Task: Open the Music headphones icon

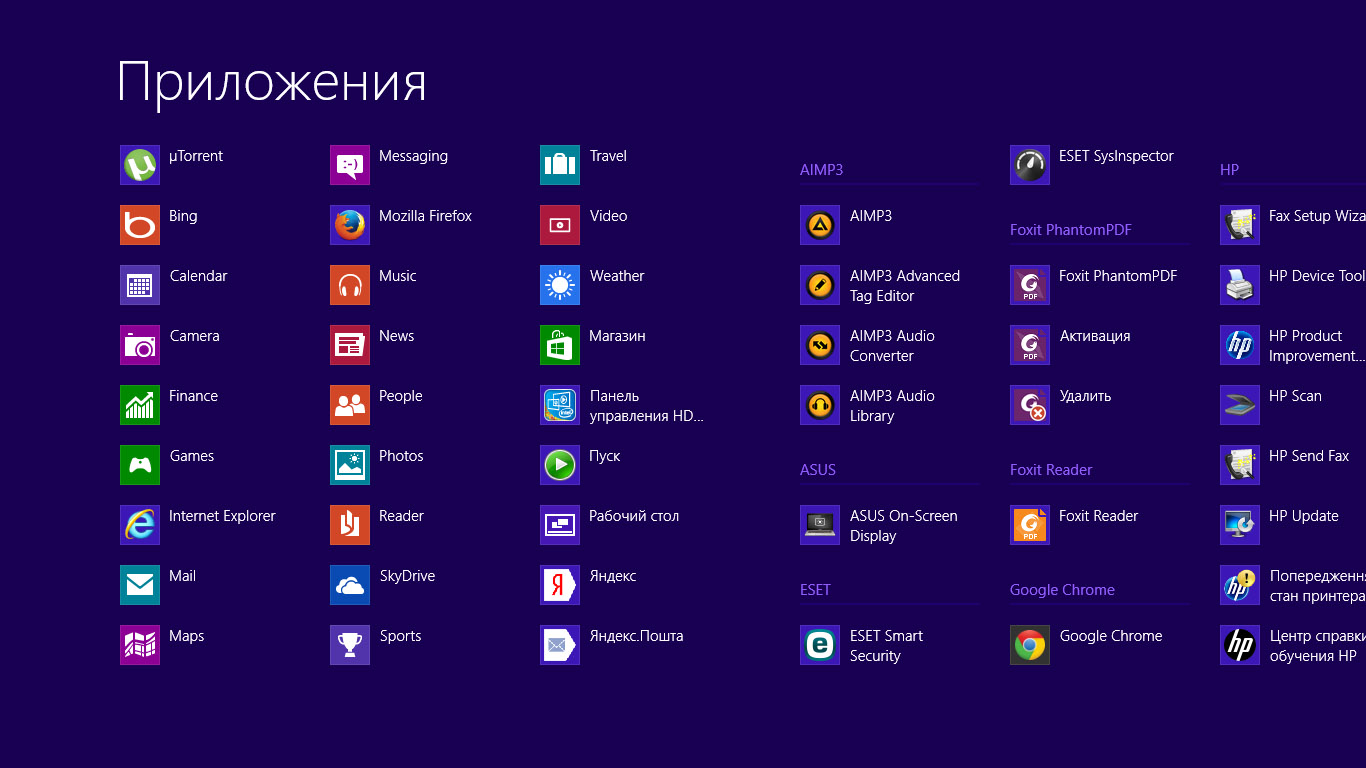Action: (350, 285)
